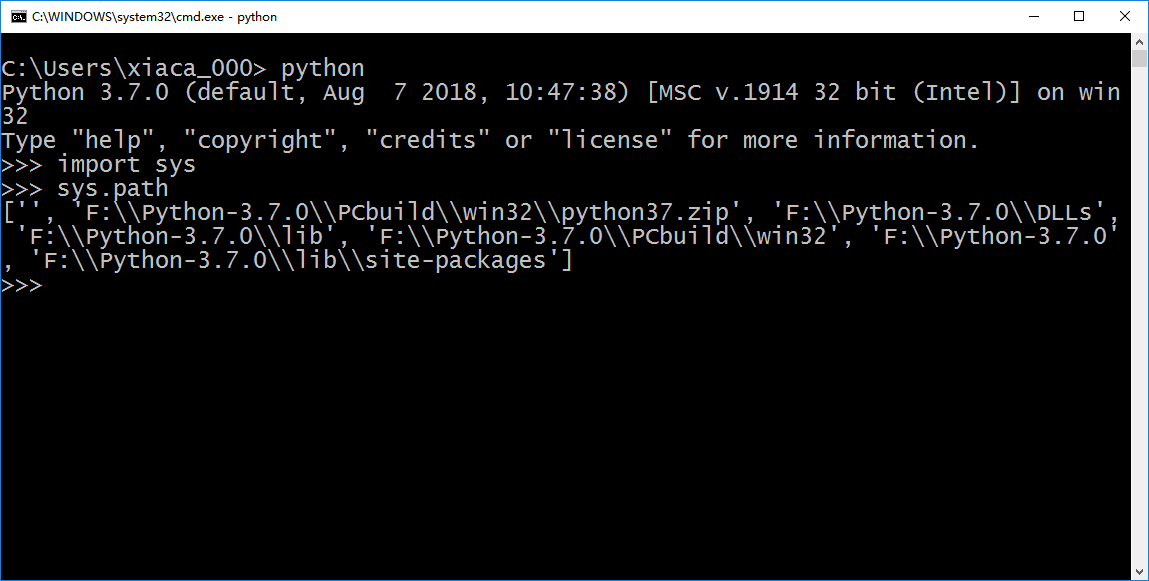Click the vertical scrollbar thumb

coord(1139,59)
